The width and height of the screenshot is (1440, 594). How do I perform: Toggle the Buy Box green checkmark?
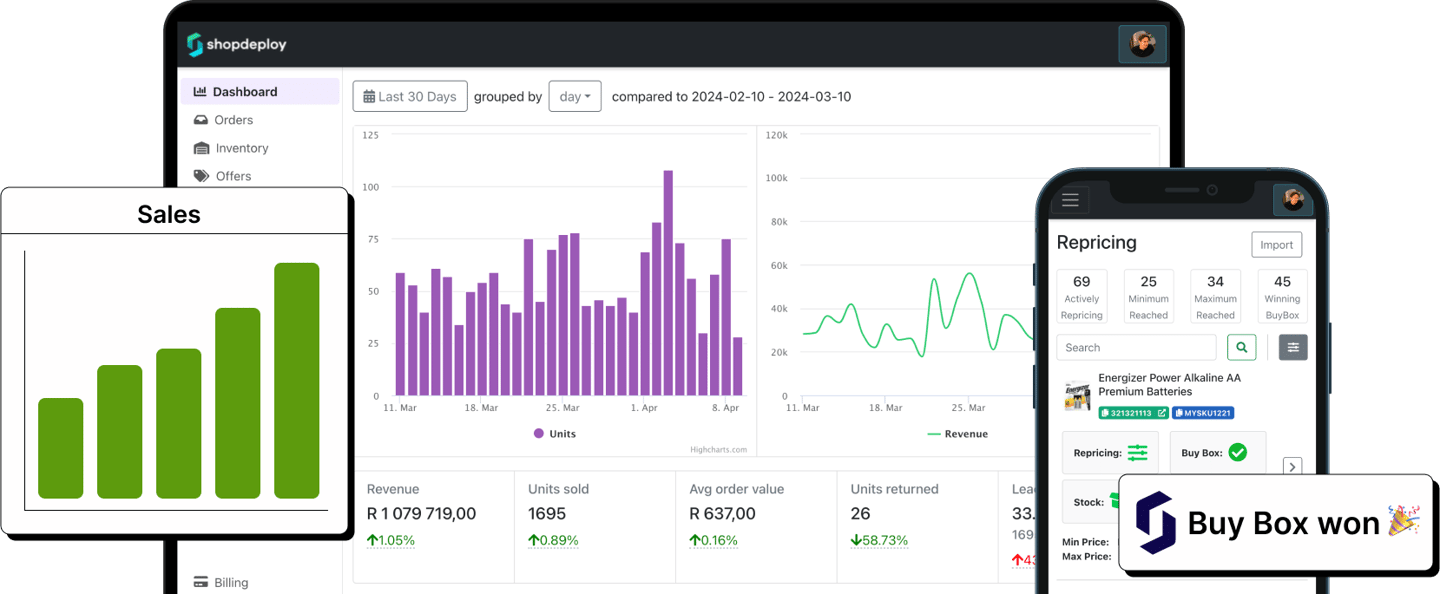[1237, 453]
